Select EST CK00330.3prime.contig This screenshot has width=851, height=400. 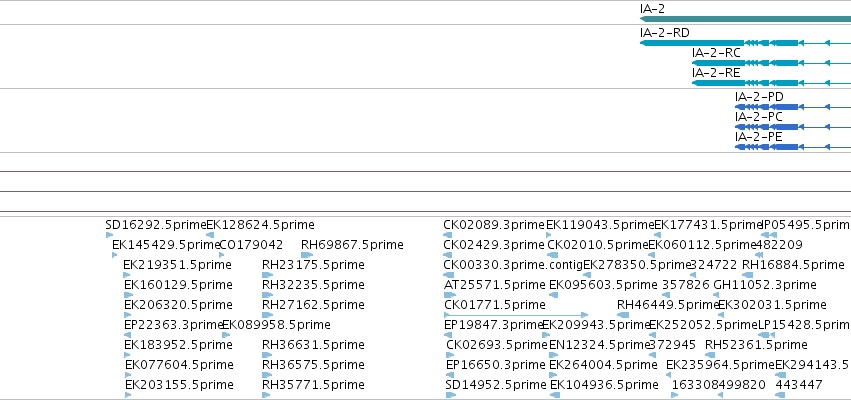(x=513, y=265)
